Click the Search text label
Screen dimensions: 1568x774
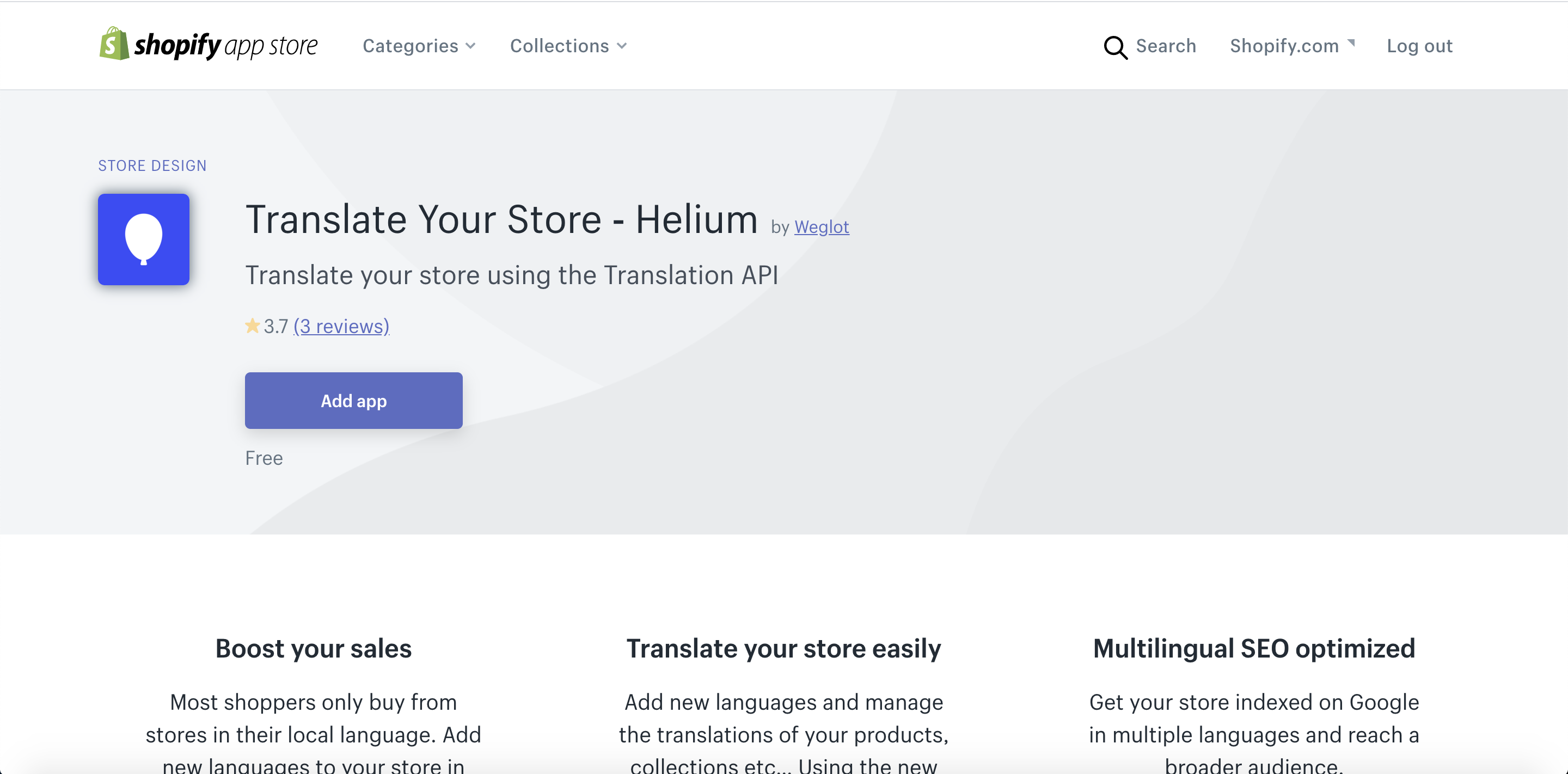1166,46
